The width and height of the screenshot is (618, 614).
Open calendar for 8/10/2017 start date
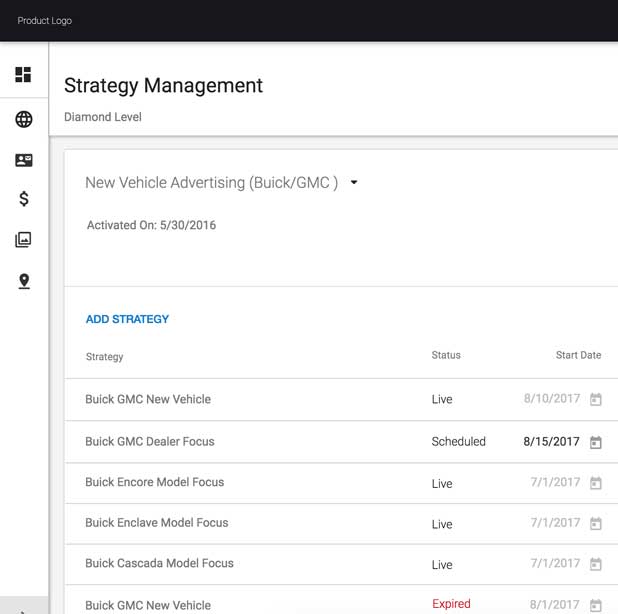tap(595, 400)
